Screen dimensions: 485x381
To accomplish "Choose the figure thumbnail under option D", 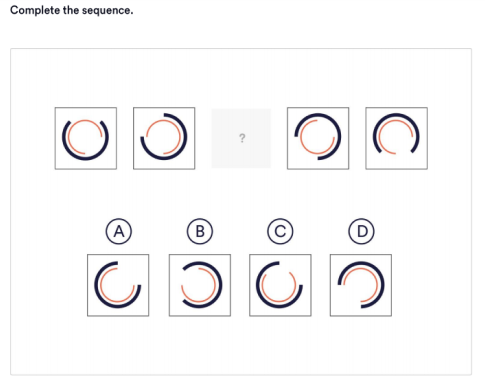I will pos(361,285).
